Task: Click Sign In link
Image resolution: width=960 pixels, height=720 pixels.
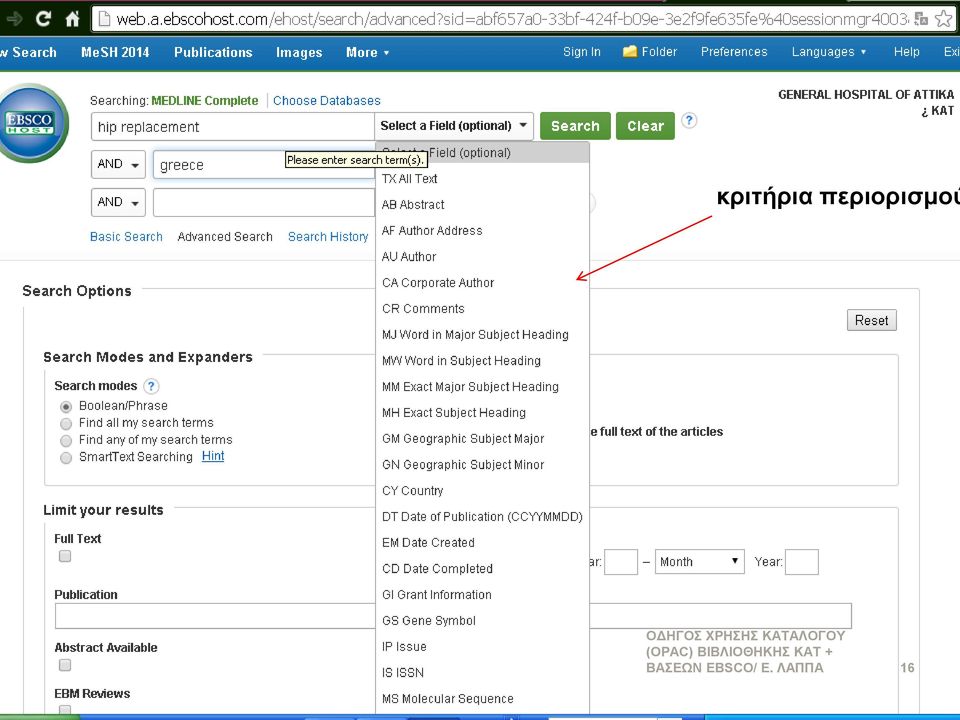Action: [582, 52]
